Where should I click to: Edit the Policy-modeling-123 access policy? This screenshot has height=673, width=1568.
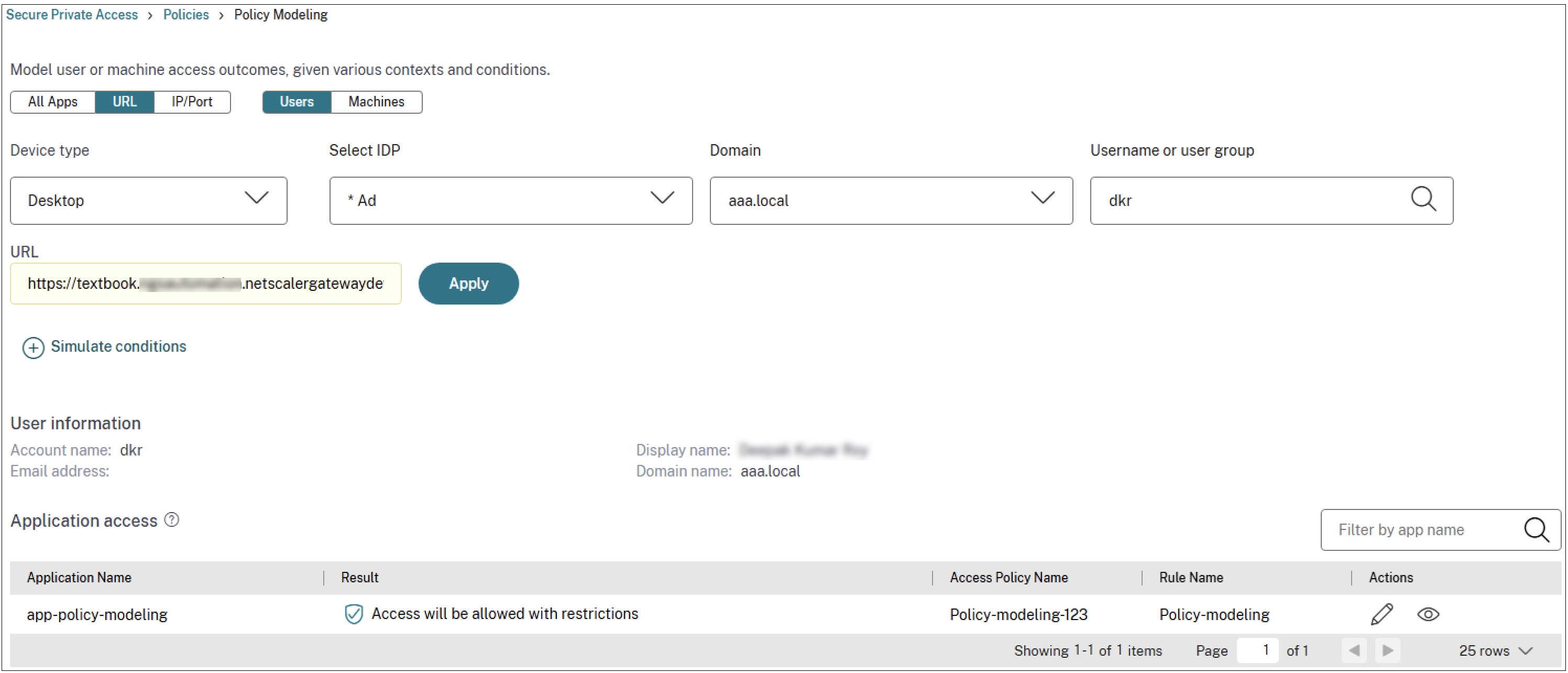[1383, 614]
